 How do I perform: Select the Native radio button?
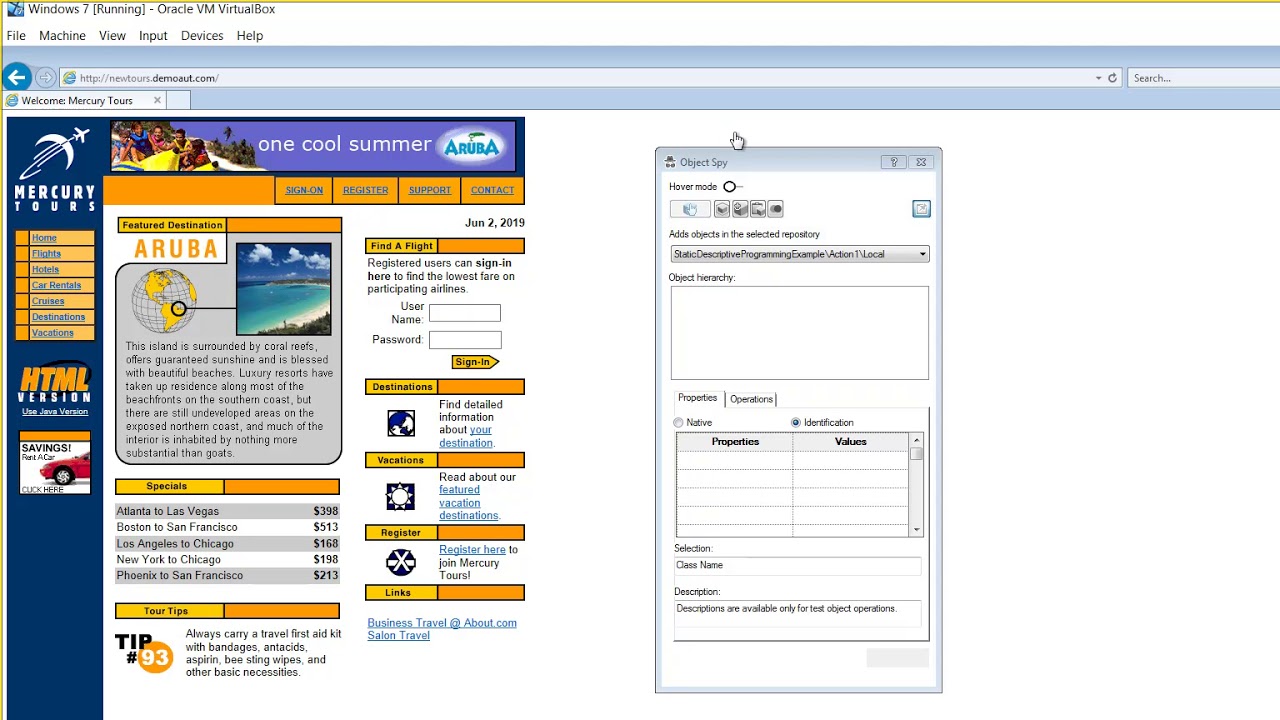click(x=679, y=423)
